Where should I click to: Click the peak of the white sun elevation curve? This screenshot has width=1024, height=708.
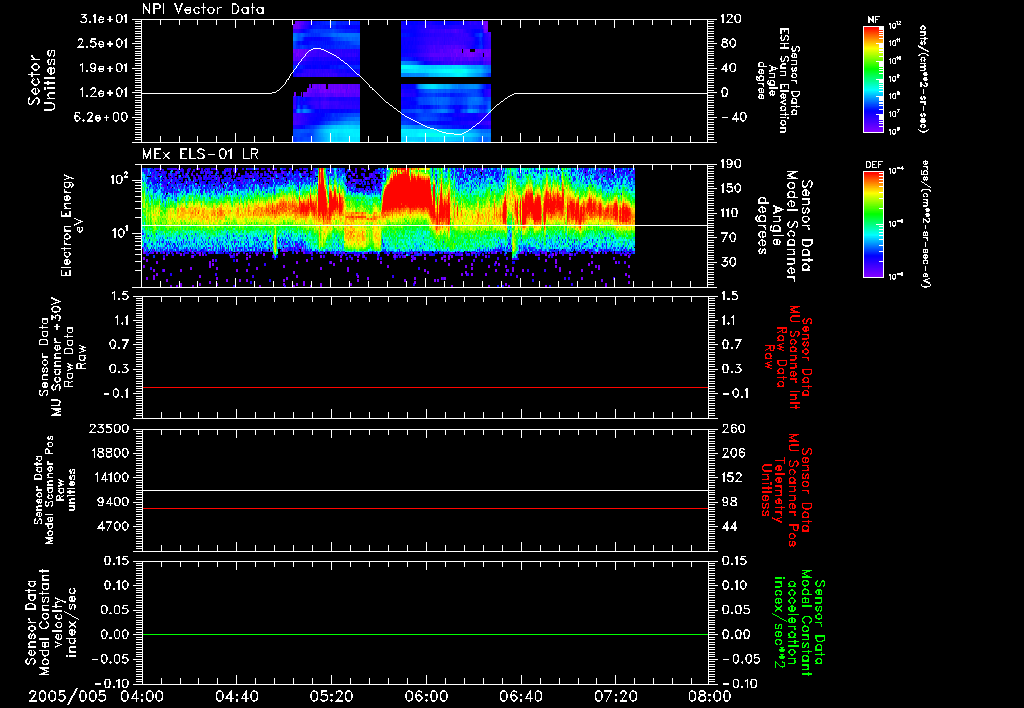tap(318, 48)
